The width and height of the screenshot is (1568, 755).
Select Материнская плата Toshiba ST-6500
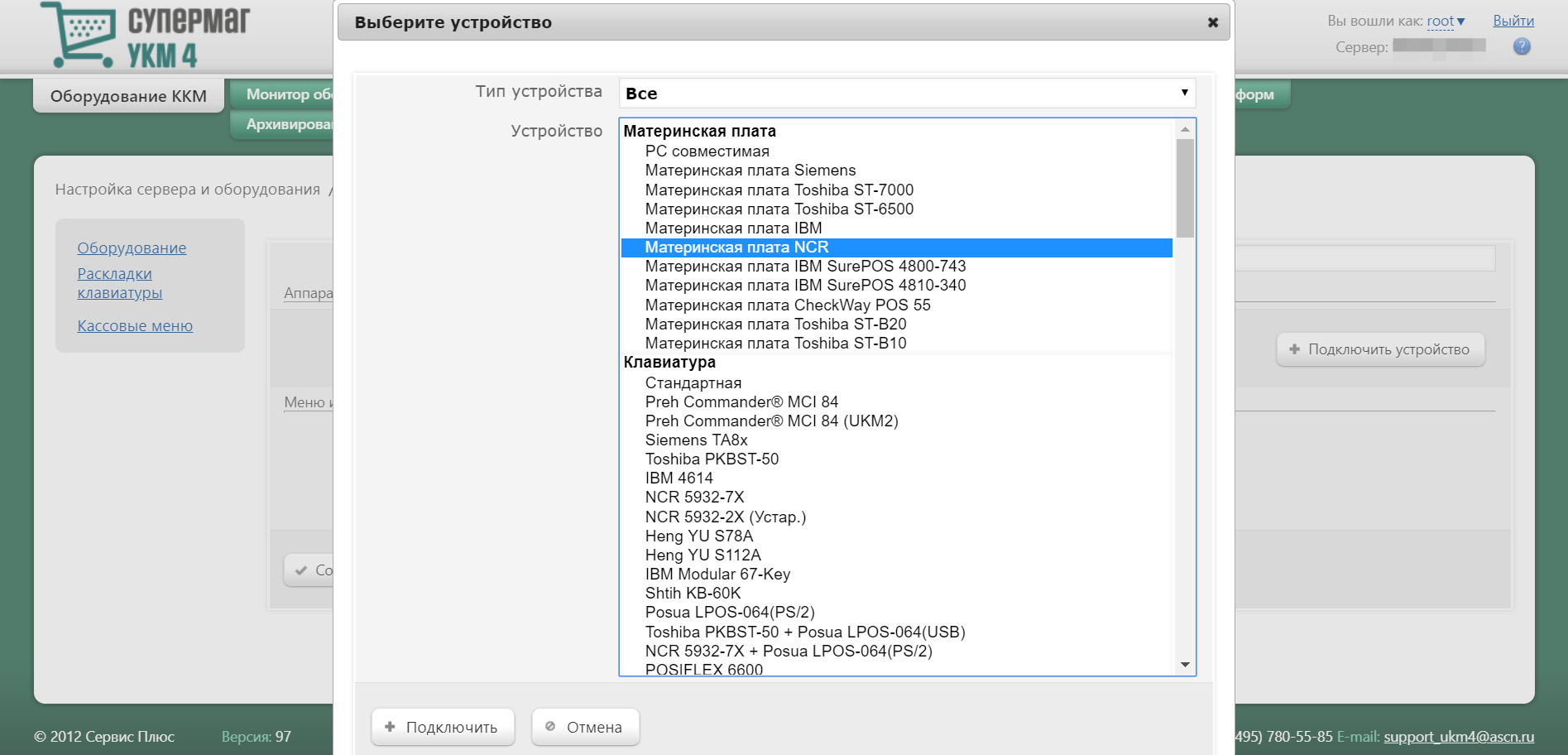click(897, 209)
